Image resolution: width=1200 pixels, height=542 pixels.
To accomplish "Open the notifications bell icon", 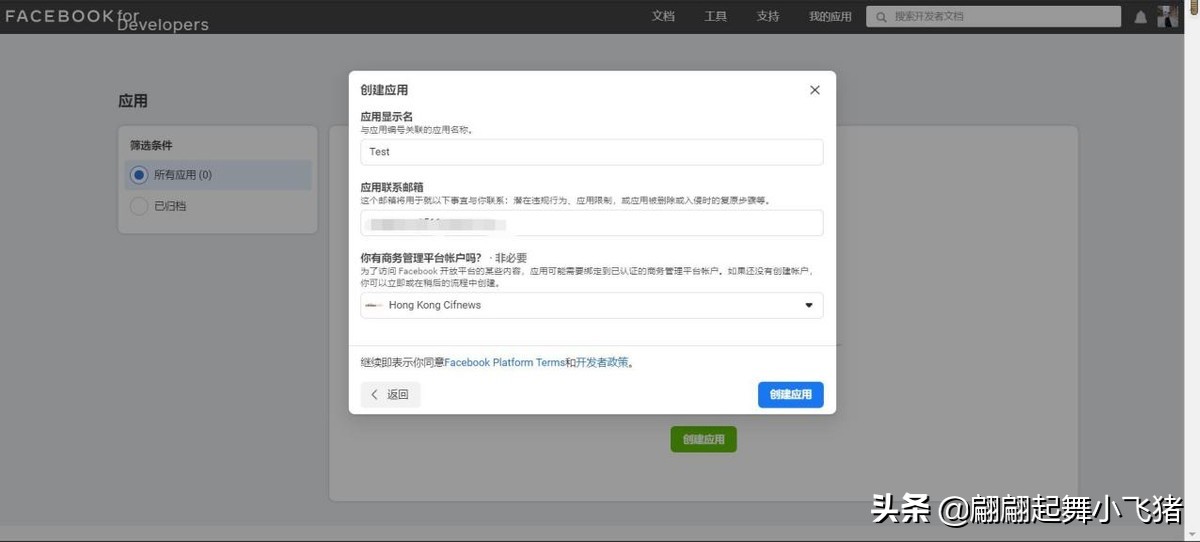I will tap(1141, 17).
